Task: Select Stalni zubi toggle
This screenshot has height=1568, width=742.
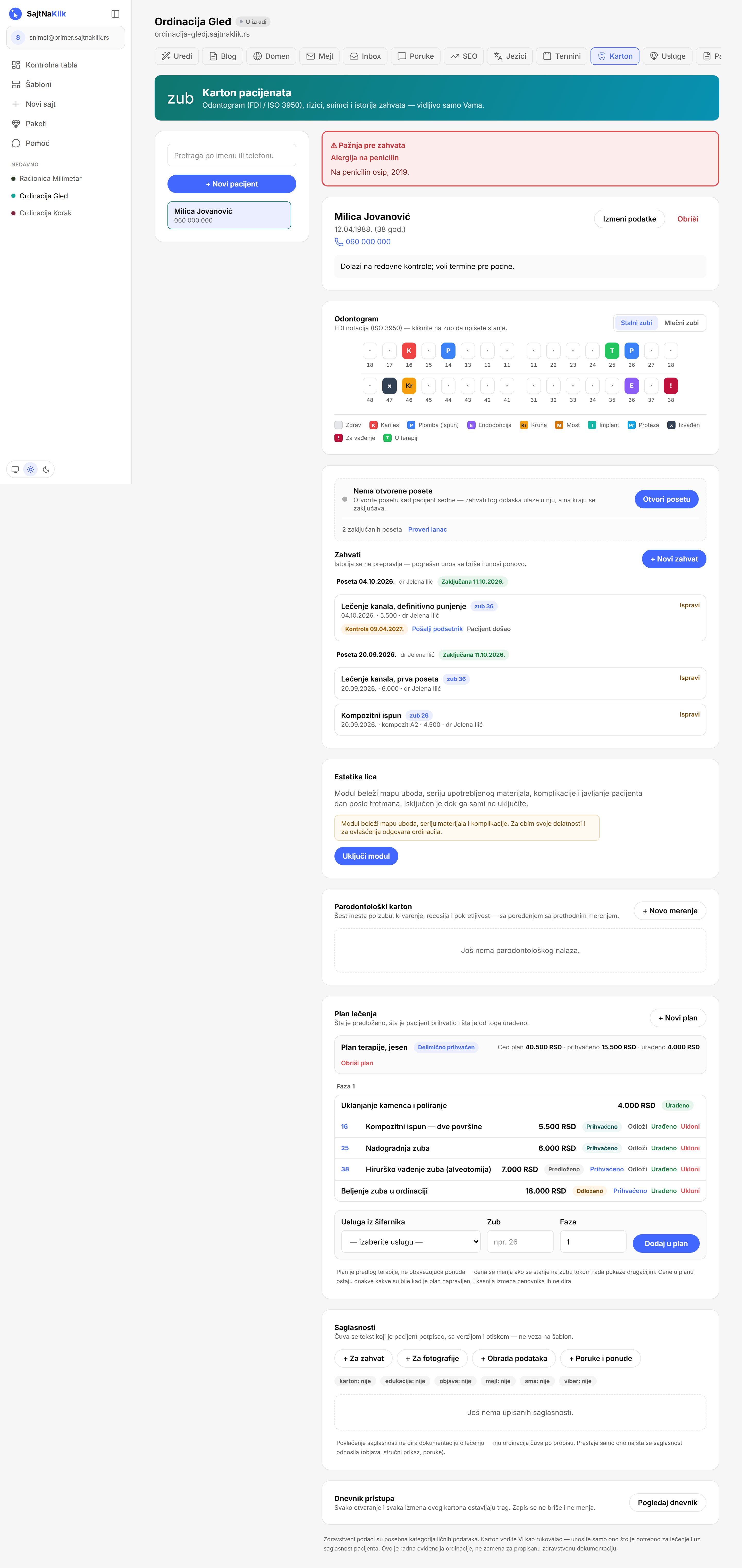Action: tap(636, 323)
